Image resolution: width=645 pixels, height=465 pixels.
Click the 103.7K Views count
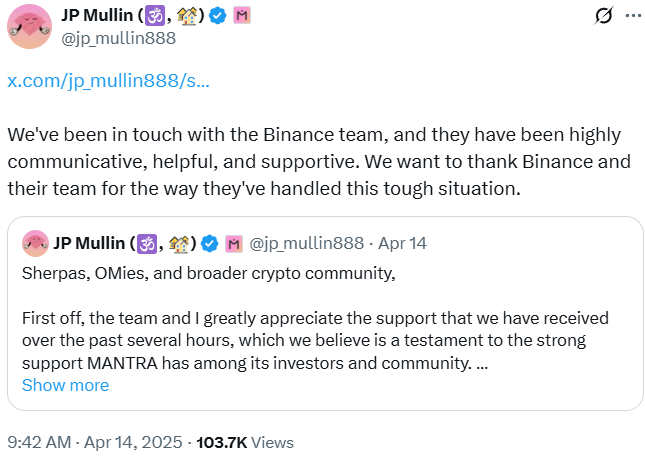tap(245, 441)
